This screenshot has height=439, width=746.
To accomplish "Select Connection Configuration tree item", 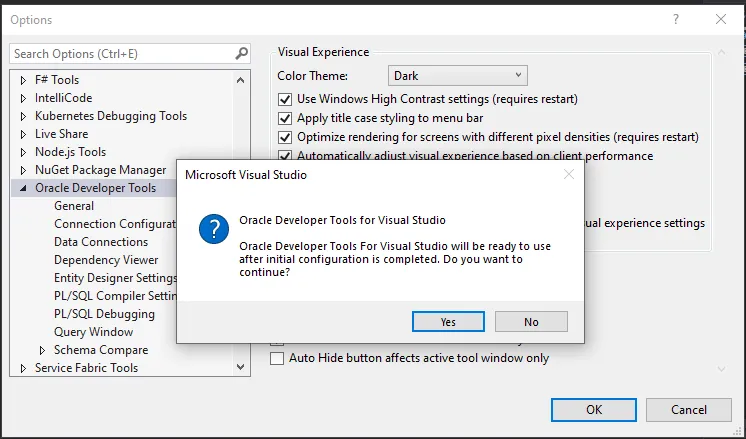I will pyautogui.click(x=115, y=224).
